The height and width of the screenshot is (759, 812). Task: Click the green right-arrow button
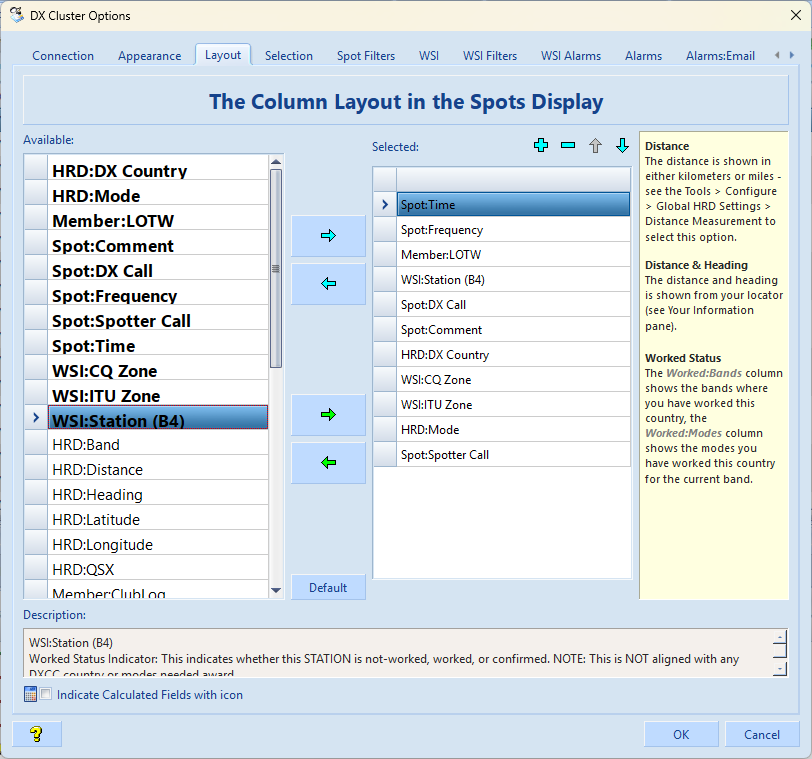click(x=328, y=414)
